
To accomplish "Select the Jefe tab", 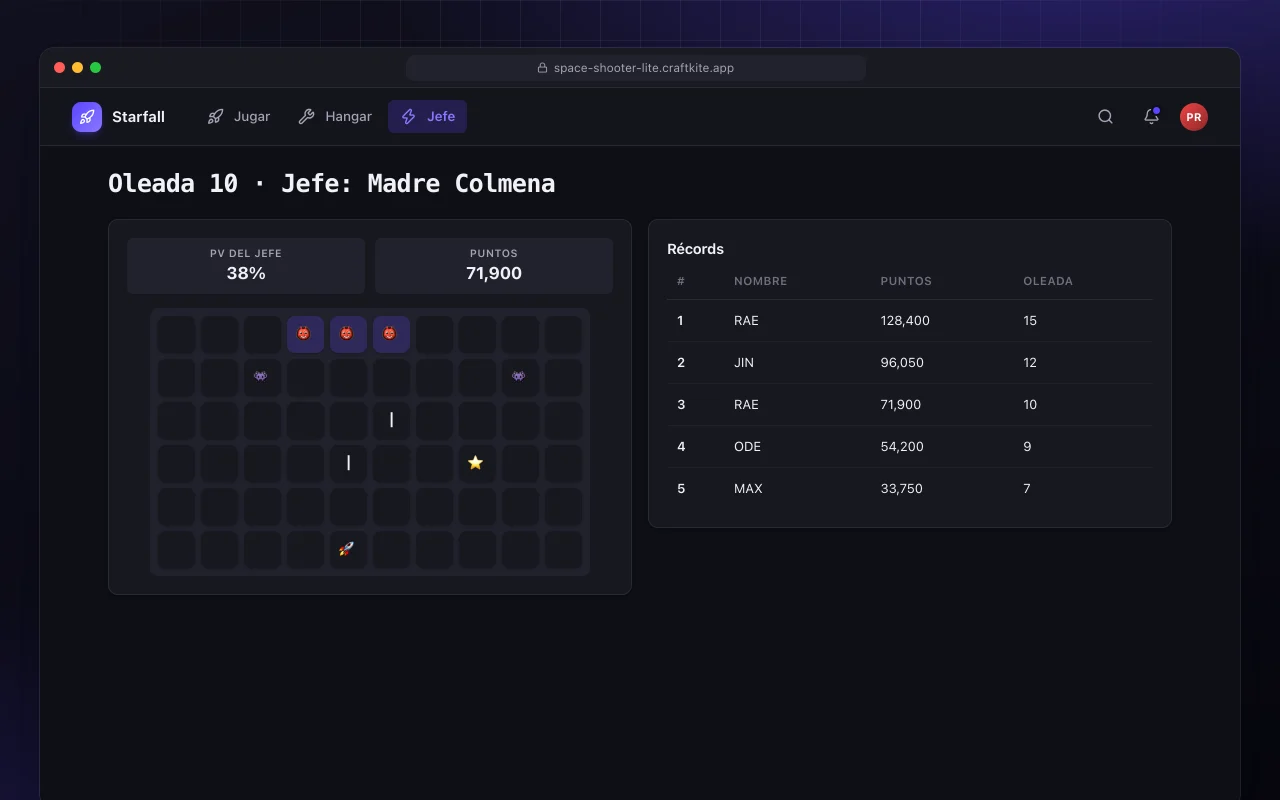I will pyautogui.click(x=428, y=117).
